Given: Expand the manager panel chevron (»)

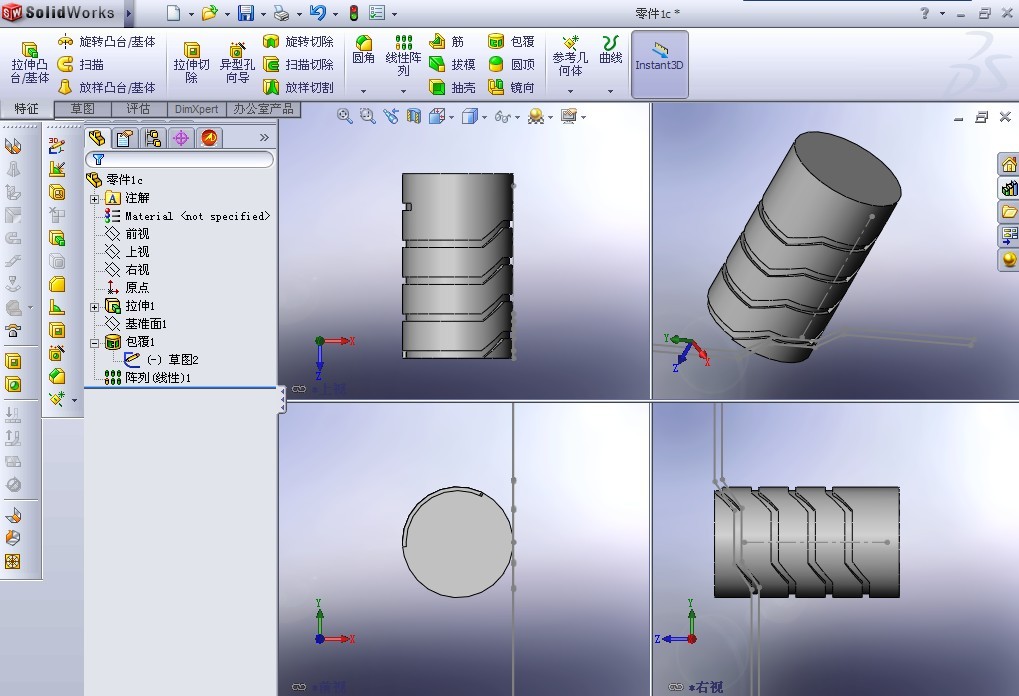Looking at the screenshot, I should [264, 137].
